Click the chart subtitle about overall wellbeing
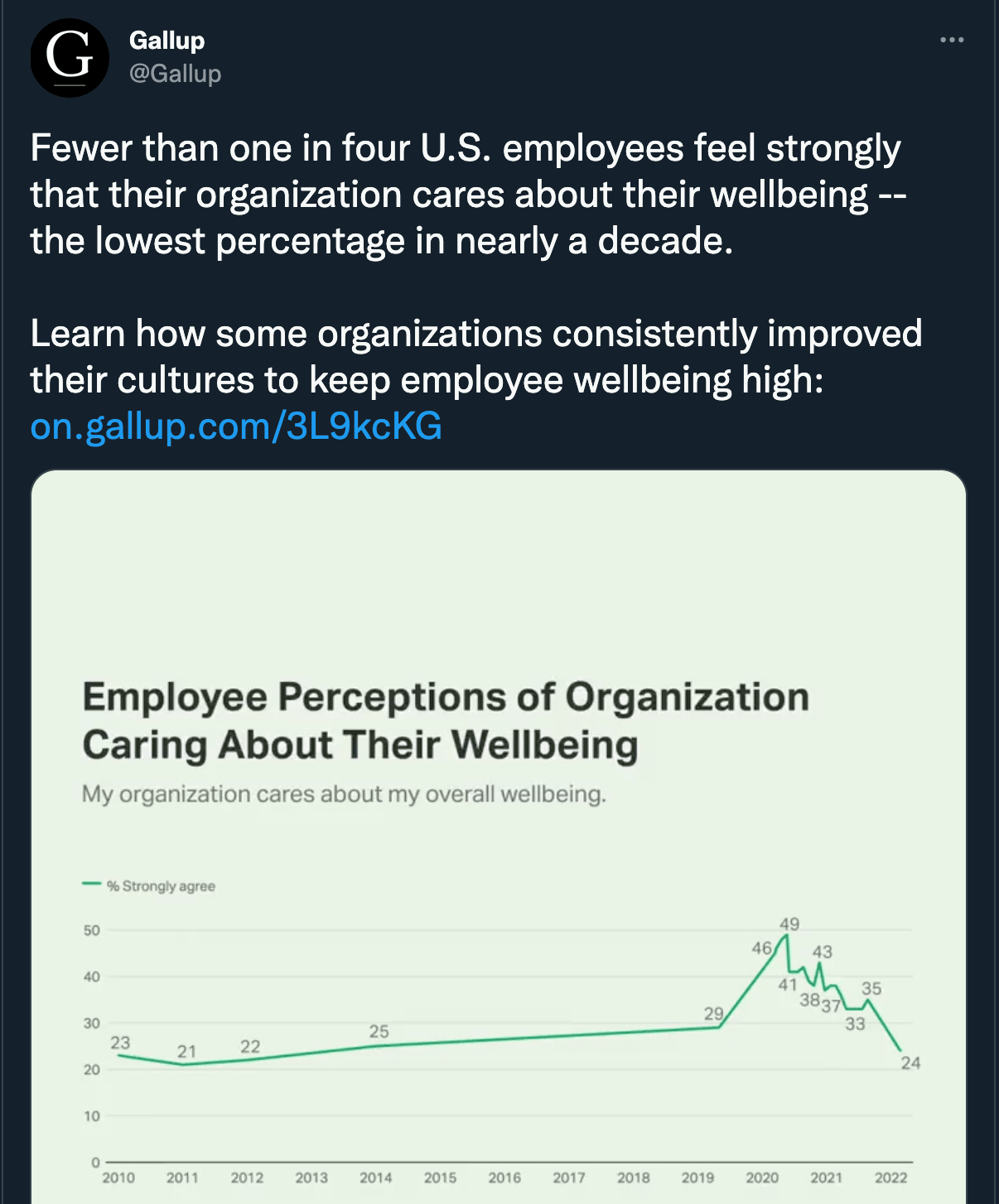Viewport: 999px width, 1204px height. tap(344, 794)
